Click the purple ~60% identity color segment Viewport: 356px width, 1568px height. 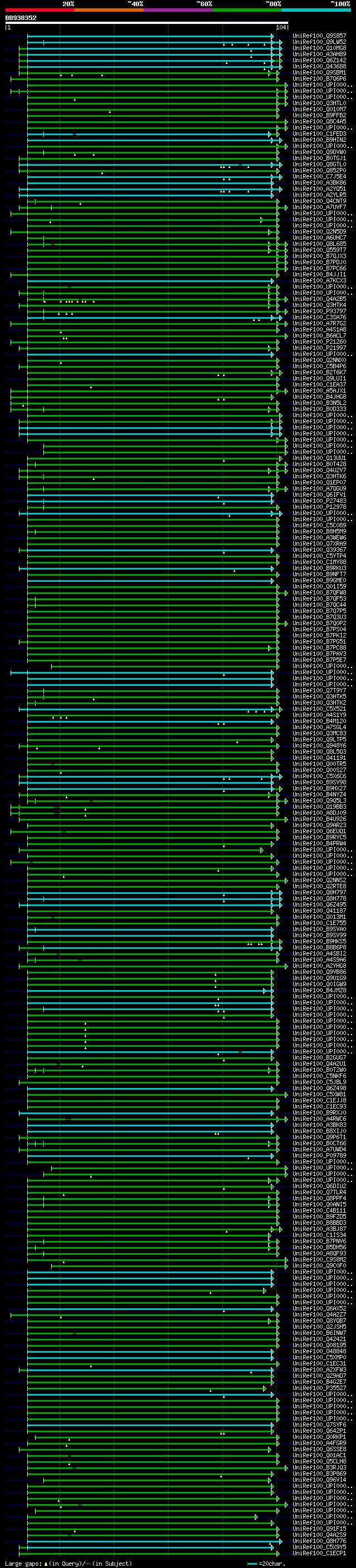click(179, 11)
